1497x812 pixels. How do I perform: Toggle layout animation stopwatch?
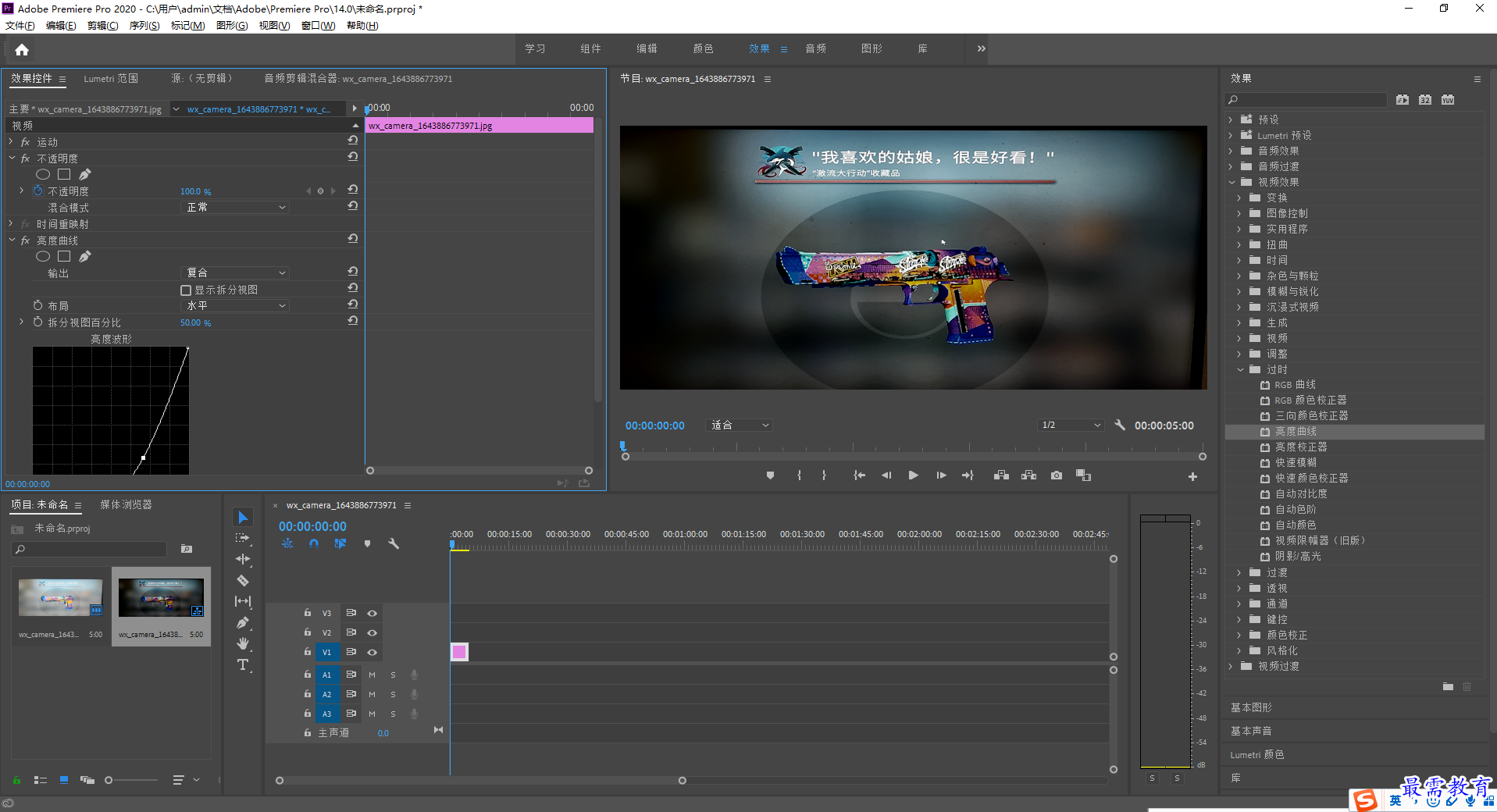37,305
